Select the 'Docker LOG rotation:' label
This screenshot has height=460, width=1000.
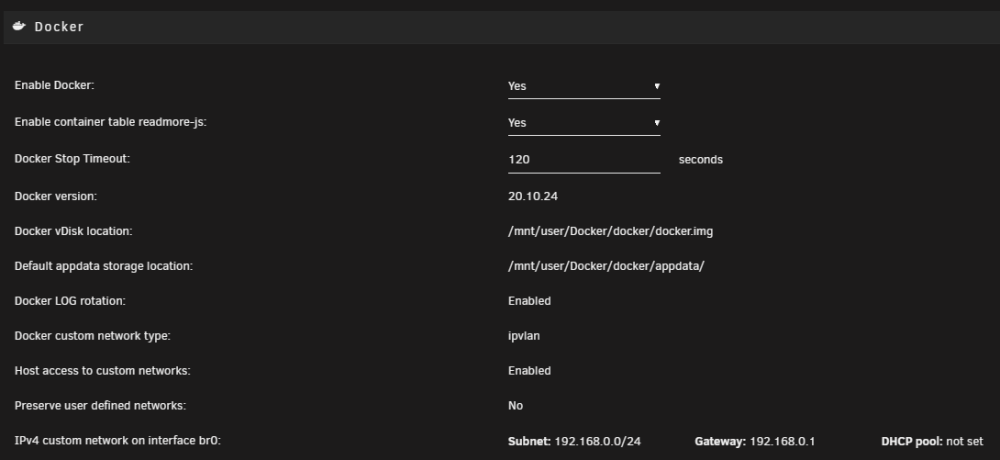(70, 301)
